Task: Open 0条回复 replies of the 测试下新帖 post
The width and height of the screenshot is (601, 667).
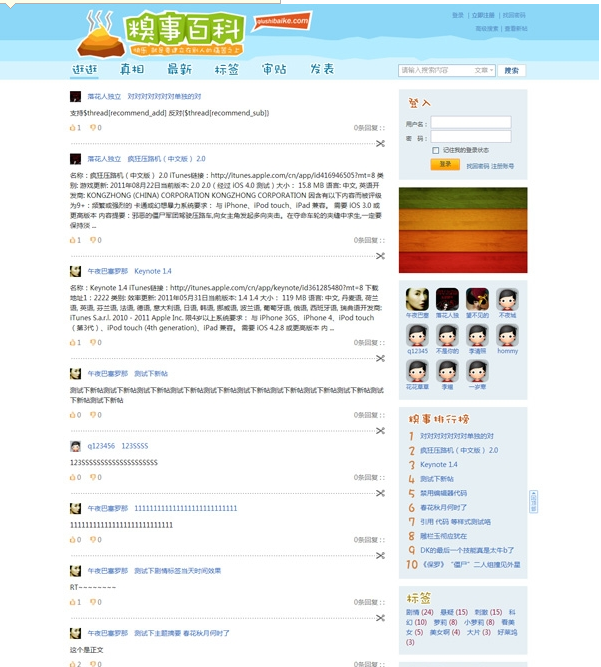Action: (369, 415)
